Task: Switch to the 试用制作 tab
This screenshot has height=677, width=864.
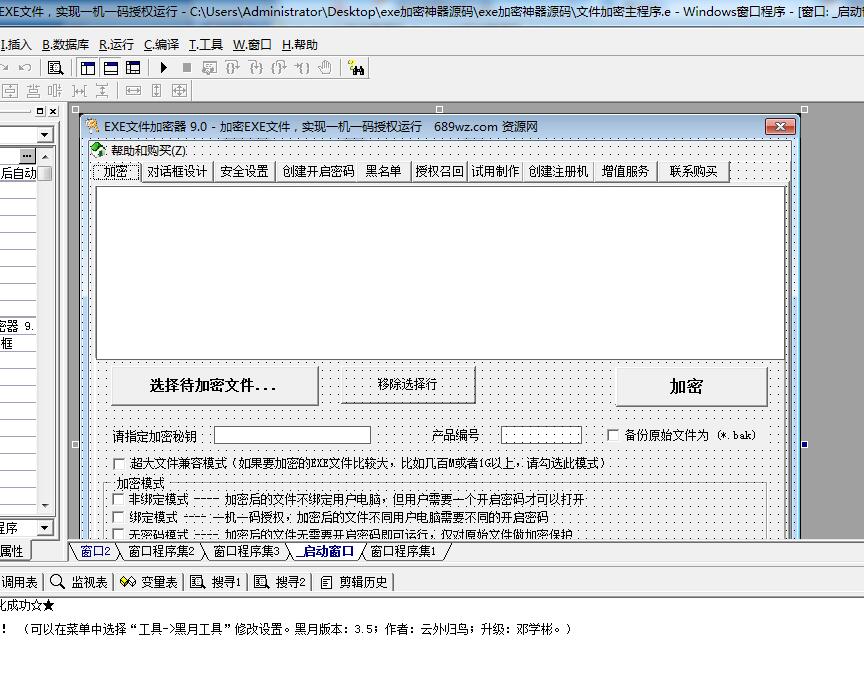Action: click(495, 171)
